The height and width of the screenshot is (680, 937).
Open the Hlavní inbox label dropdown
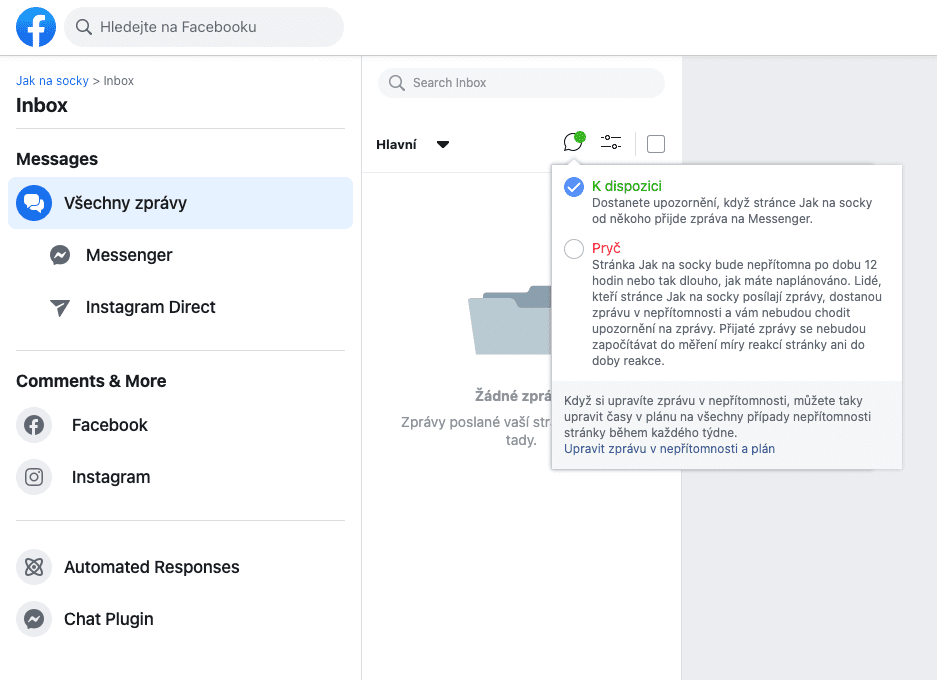tap(397, 145)
